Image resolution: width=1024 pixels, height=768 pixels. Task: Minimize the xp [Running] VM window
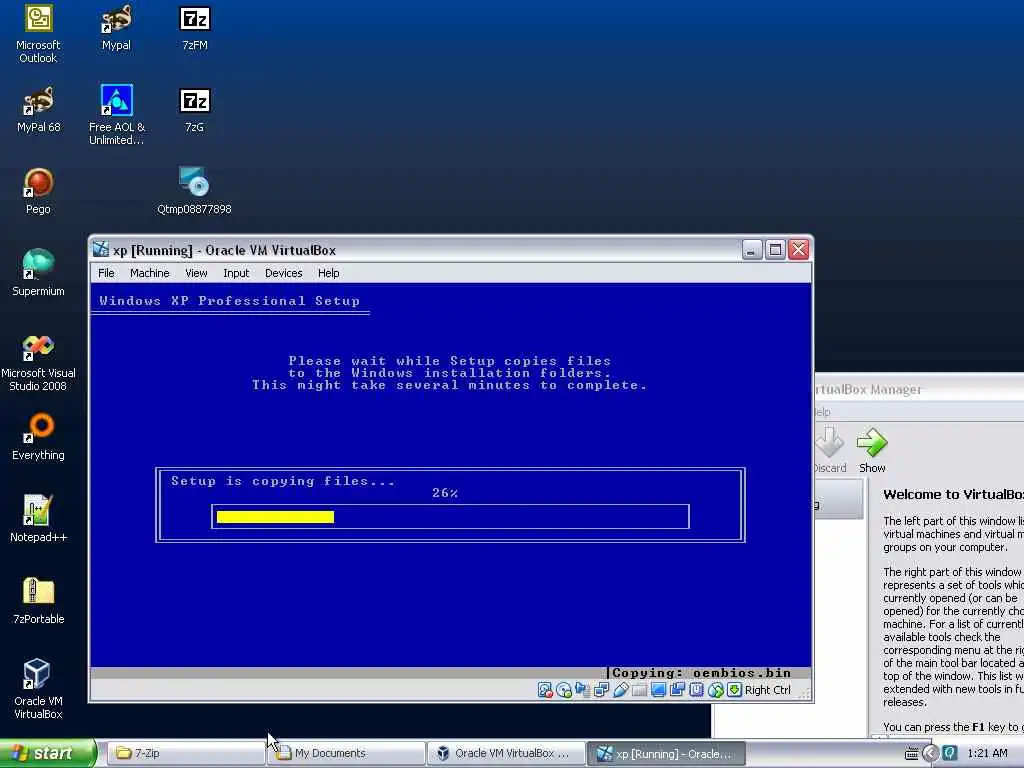pyautogui.click(x=752, y=249)
